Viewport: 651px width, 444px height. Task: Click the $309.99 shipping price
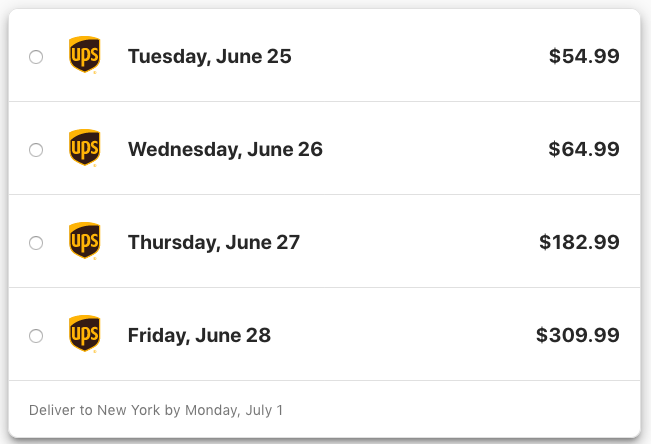click(578, 336)
